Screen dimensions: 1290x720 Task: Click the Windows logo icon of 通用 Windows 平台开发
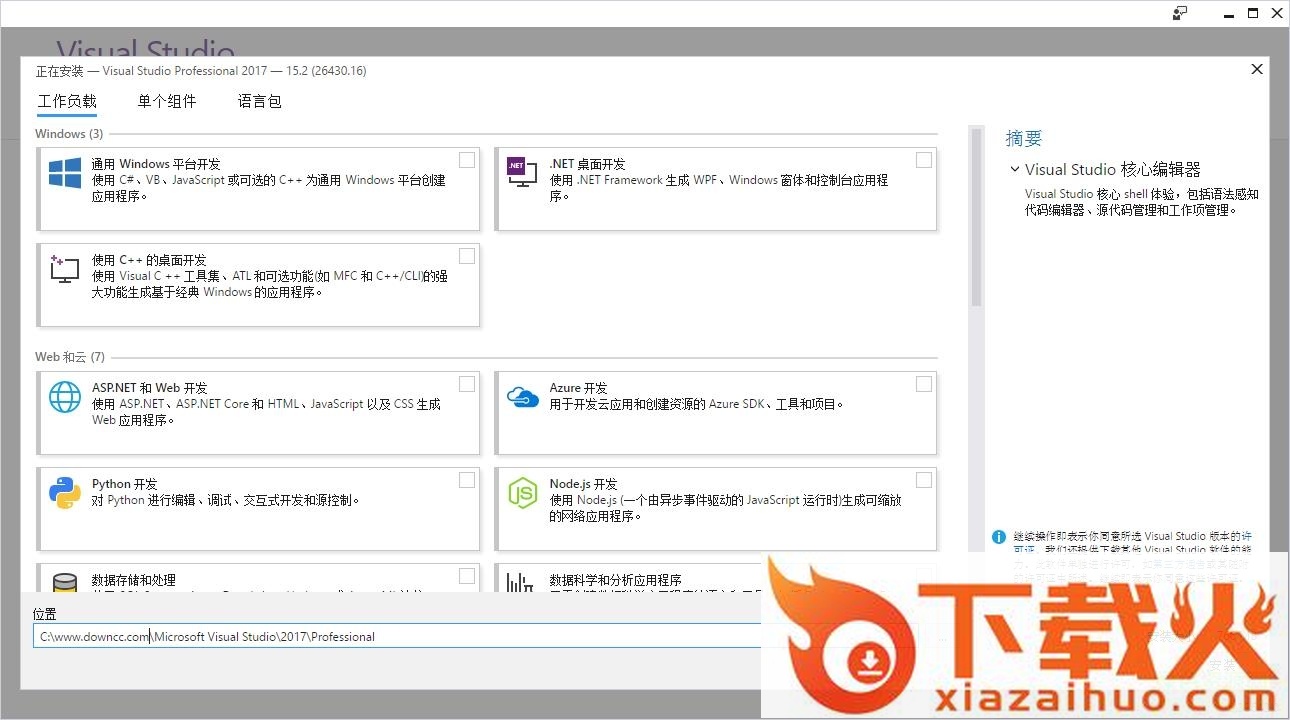[65, 174]
